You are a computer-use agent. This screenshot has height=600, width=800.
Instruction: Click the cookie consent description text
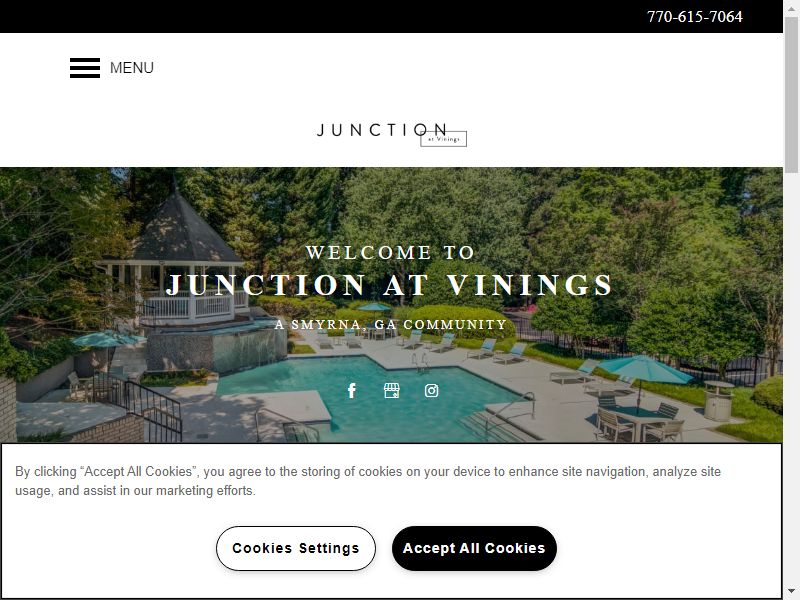367,481
